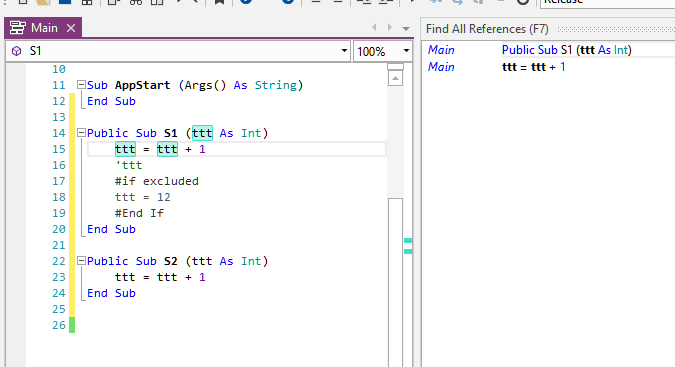The height and width of the screenshot is (367, 675).
Task: Click the upper teal marker in the marker bar
Action: (408, 241)
